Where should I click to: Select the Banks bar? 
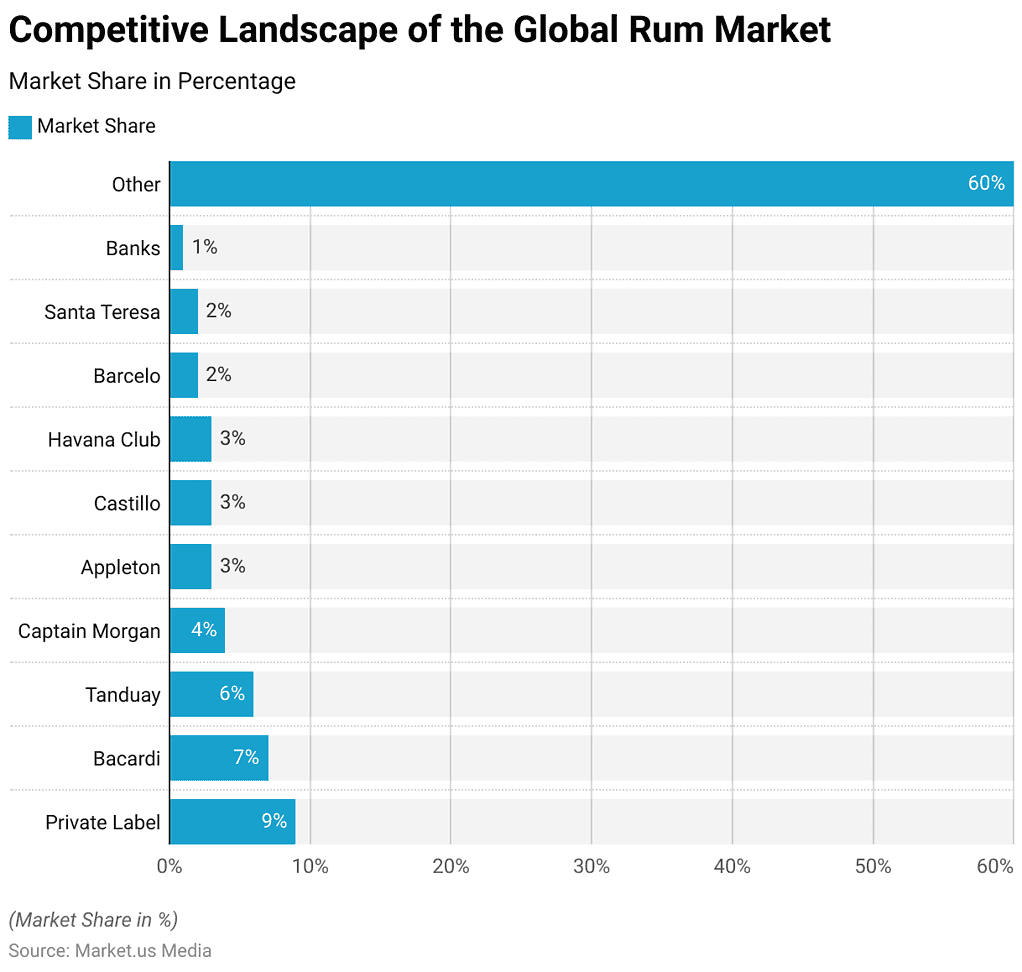pos(176,247)
